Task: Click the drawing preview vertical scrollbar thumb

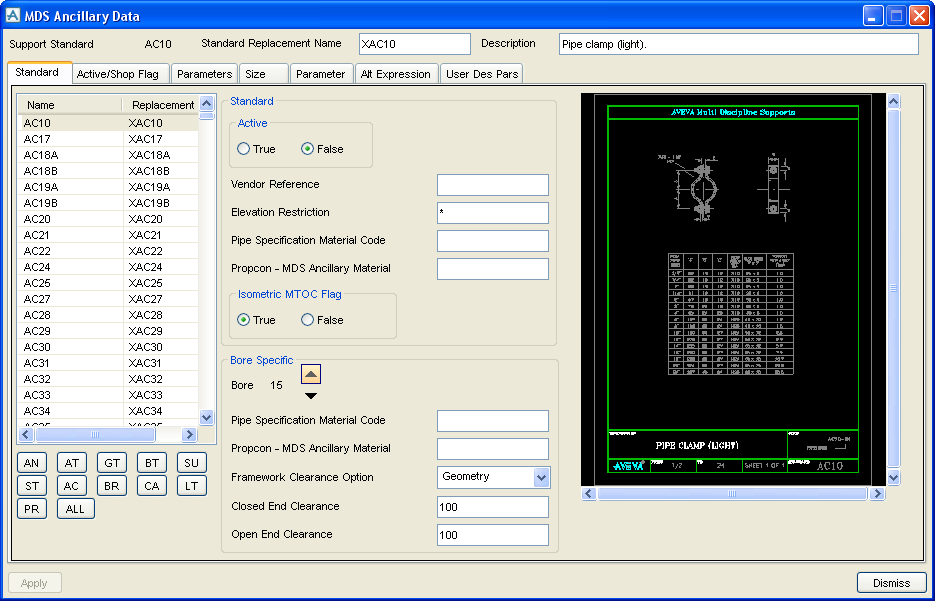Action: coord(893,288)
